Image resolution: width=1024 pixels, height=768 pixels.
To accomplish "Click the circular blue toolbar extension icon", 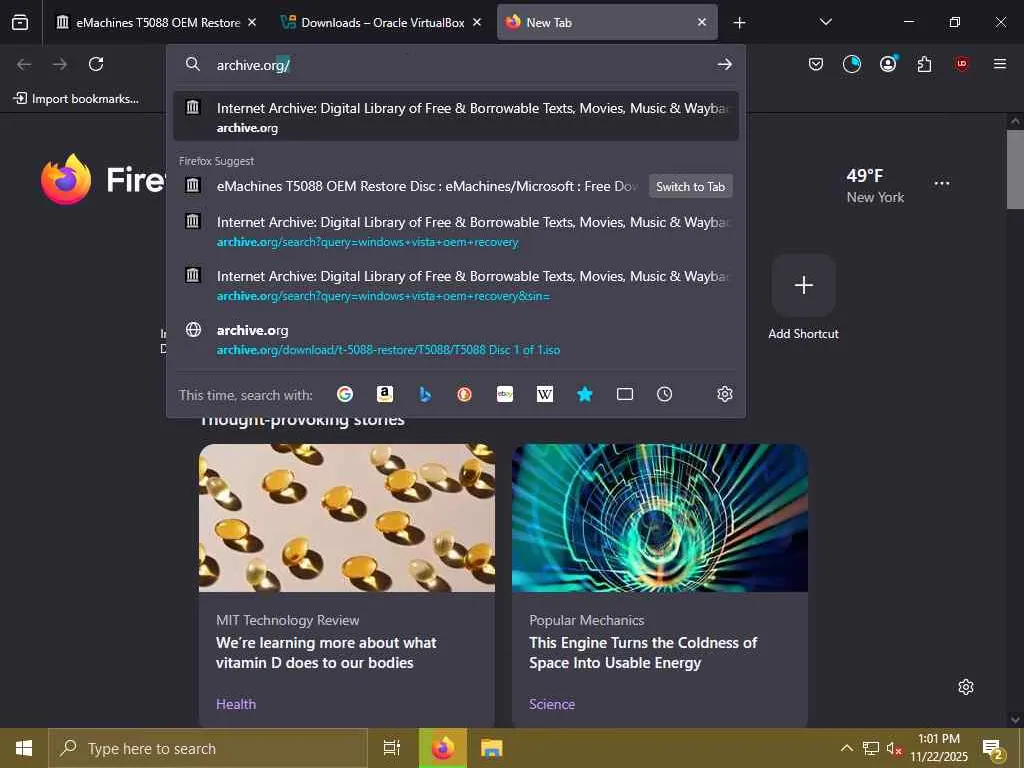I will (x=852, y=64).
